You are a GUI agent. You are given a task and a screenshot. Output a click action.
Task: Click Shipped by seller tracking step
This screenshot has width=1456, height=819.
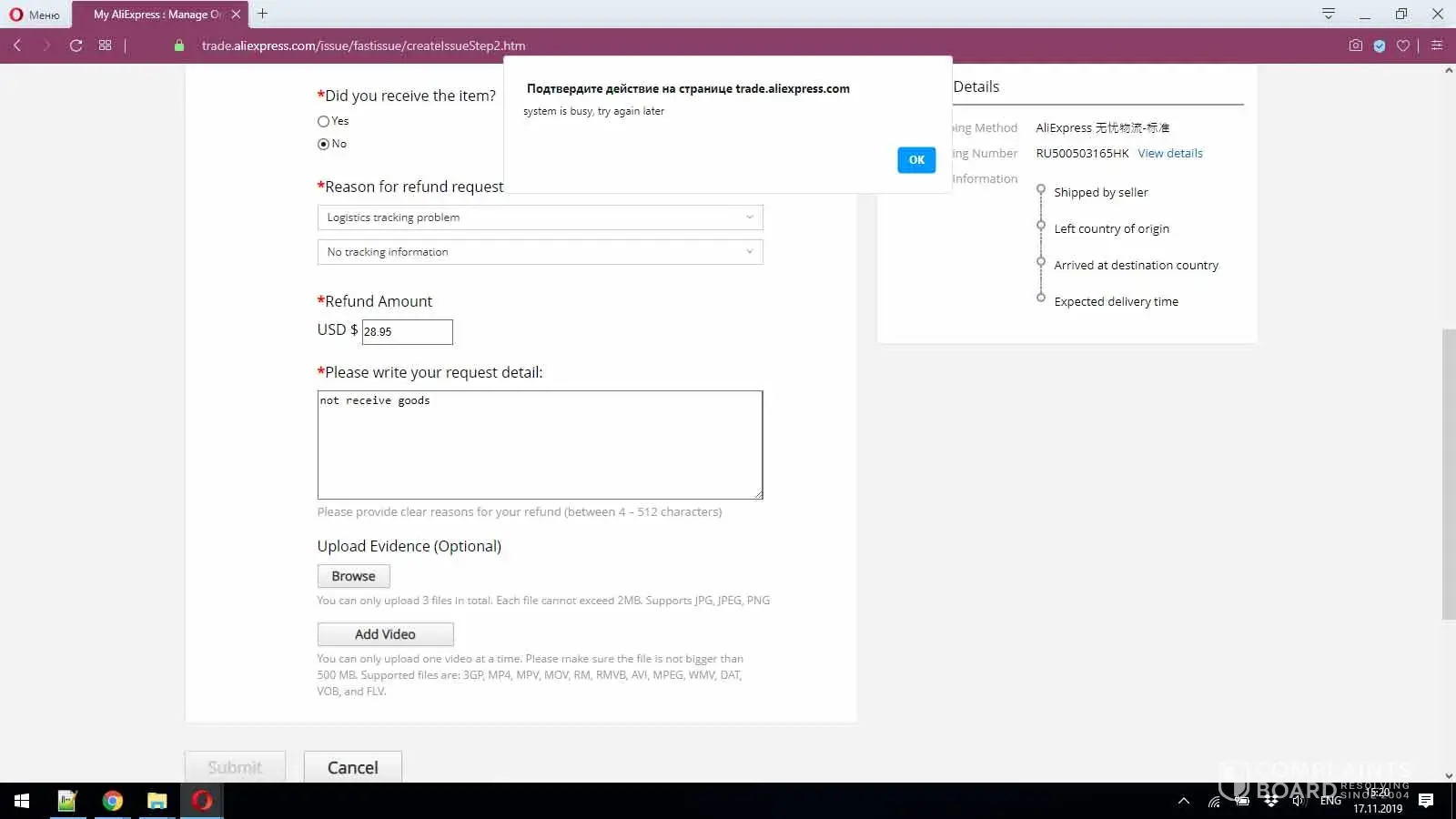[1101, 193]
